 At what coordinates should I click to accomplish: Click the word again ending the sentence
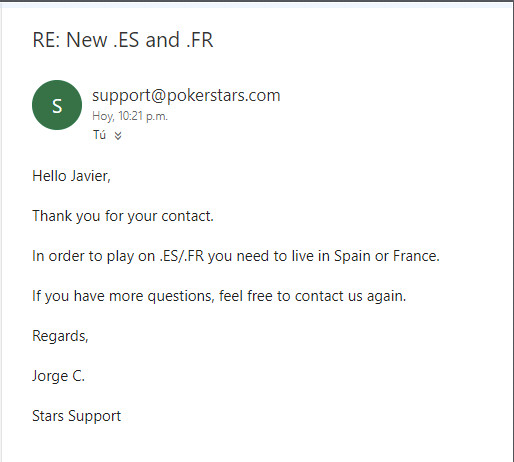pos(386,296)
